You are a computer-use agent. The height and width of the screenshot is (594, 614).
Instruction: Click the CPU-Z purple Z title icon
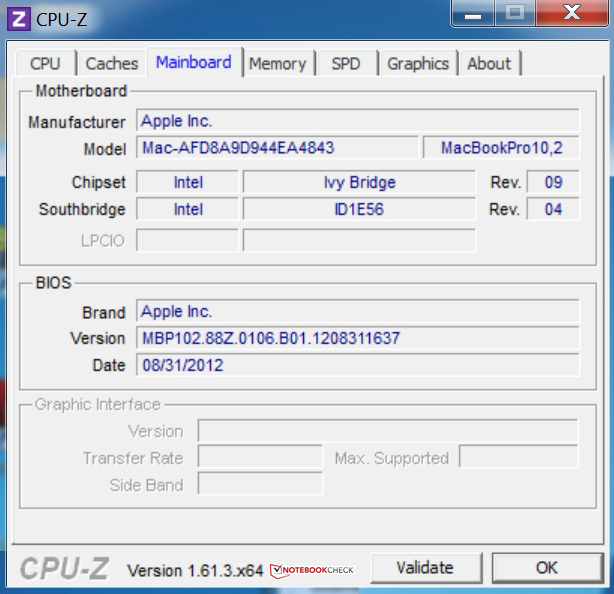(x=18, y=19)
